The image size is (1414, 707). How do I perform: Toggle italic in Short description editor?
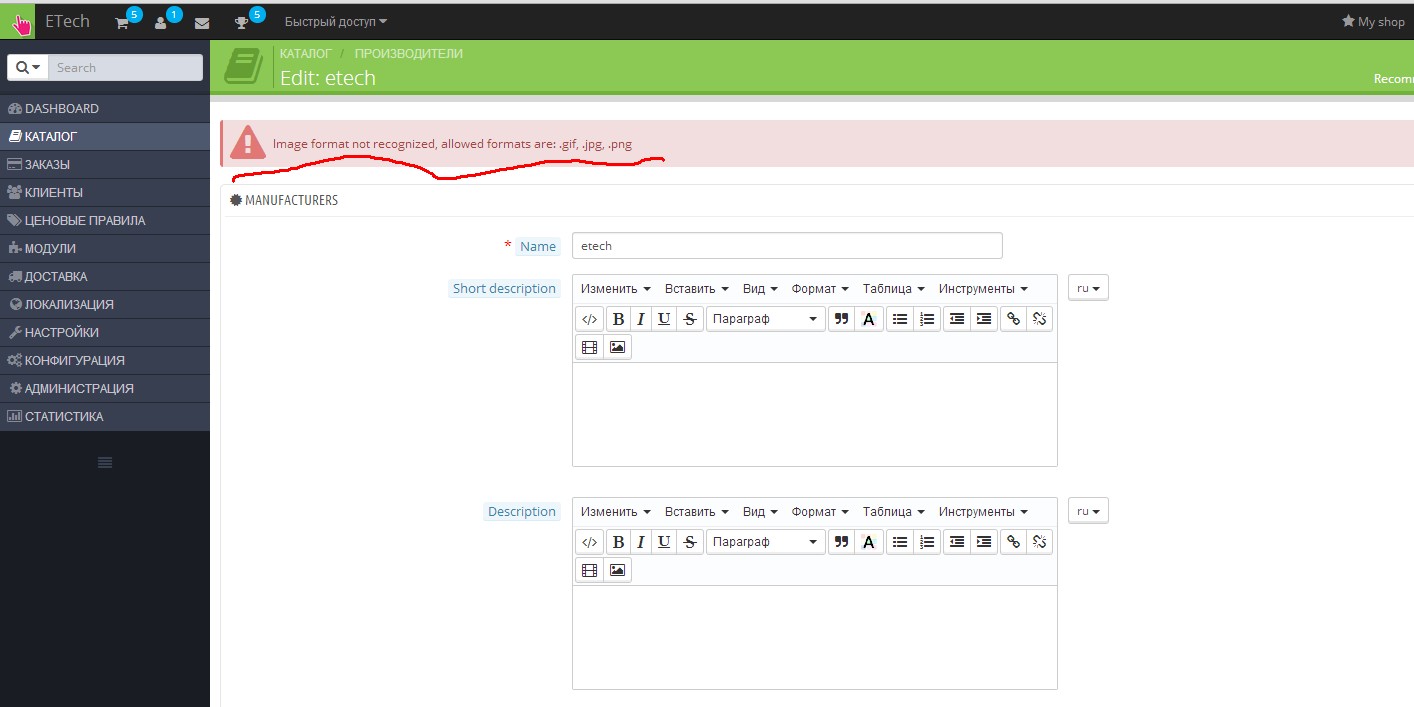click(x=640, y=319)
